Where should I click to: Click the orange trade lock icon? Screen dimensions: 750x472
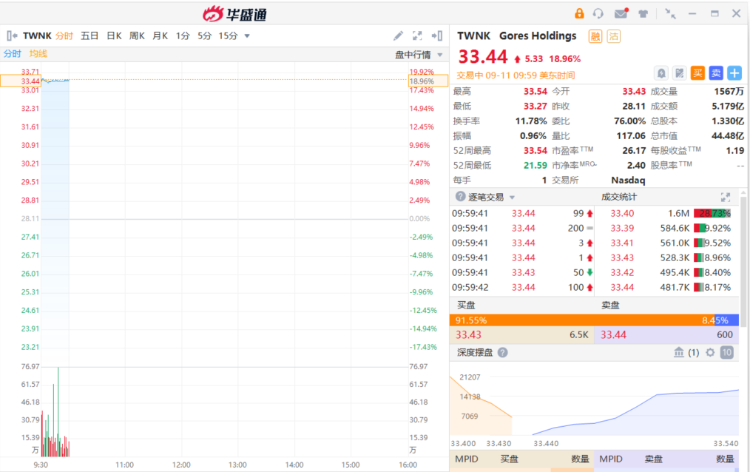[x=579, y=13]
